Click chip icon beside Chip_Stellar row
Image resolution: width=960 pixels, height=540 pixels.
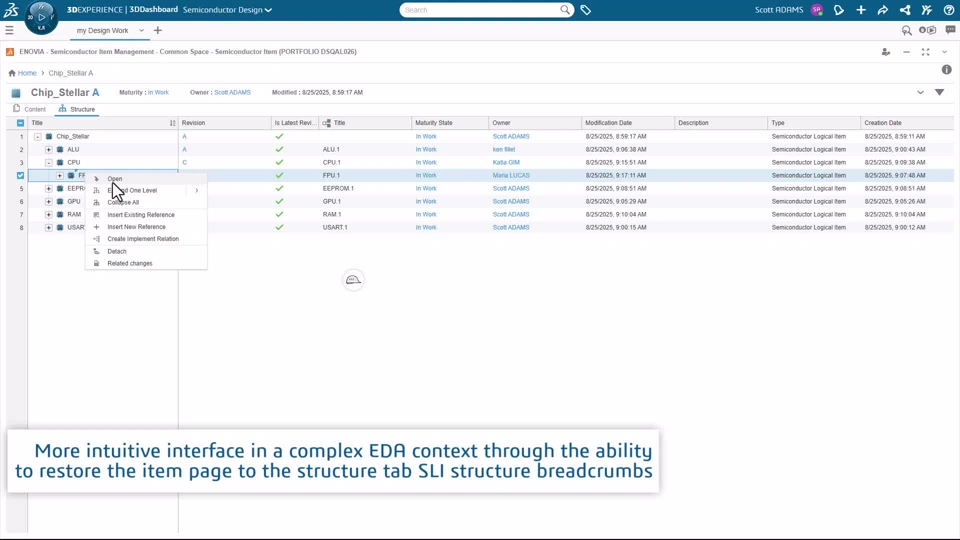[x=49, y=137]
